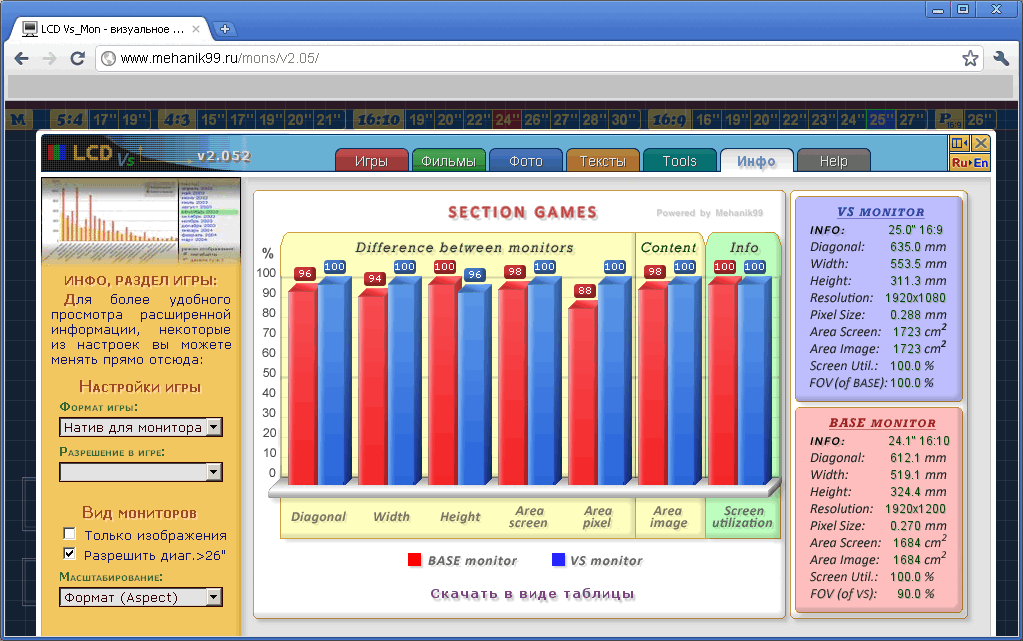Open the Help tab
The height and width of the screenshot is (641, 1023).
coord(833,161)
